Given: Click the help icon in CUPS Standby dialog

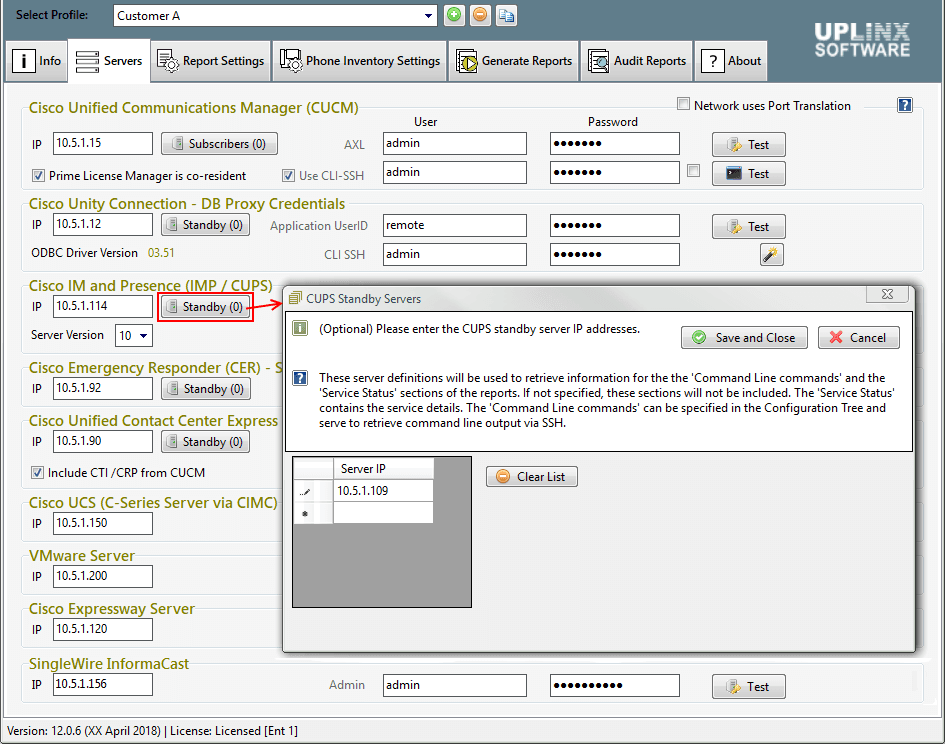Looking at the screenshot, I should click(300, 378).
